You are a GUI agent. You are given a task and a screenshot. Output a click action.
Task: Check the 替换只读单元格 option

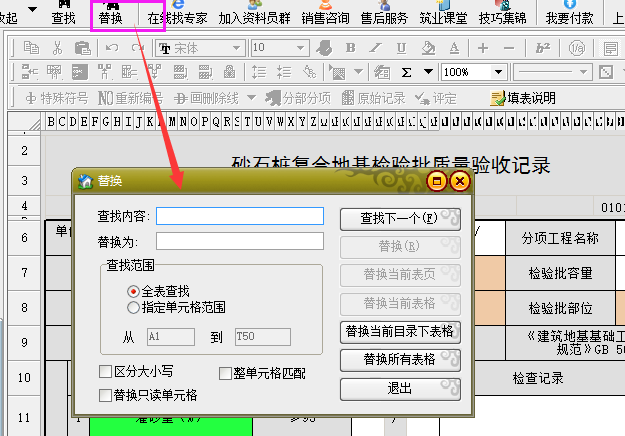click(x=106, y=395)
